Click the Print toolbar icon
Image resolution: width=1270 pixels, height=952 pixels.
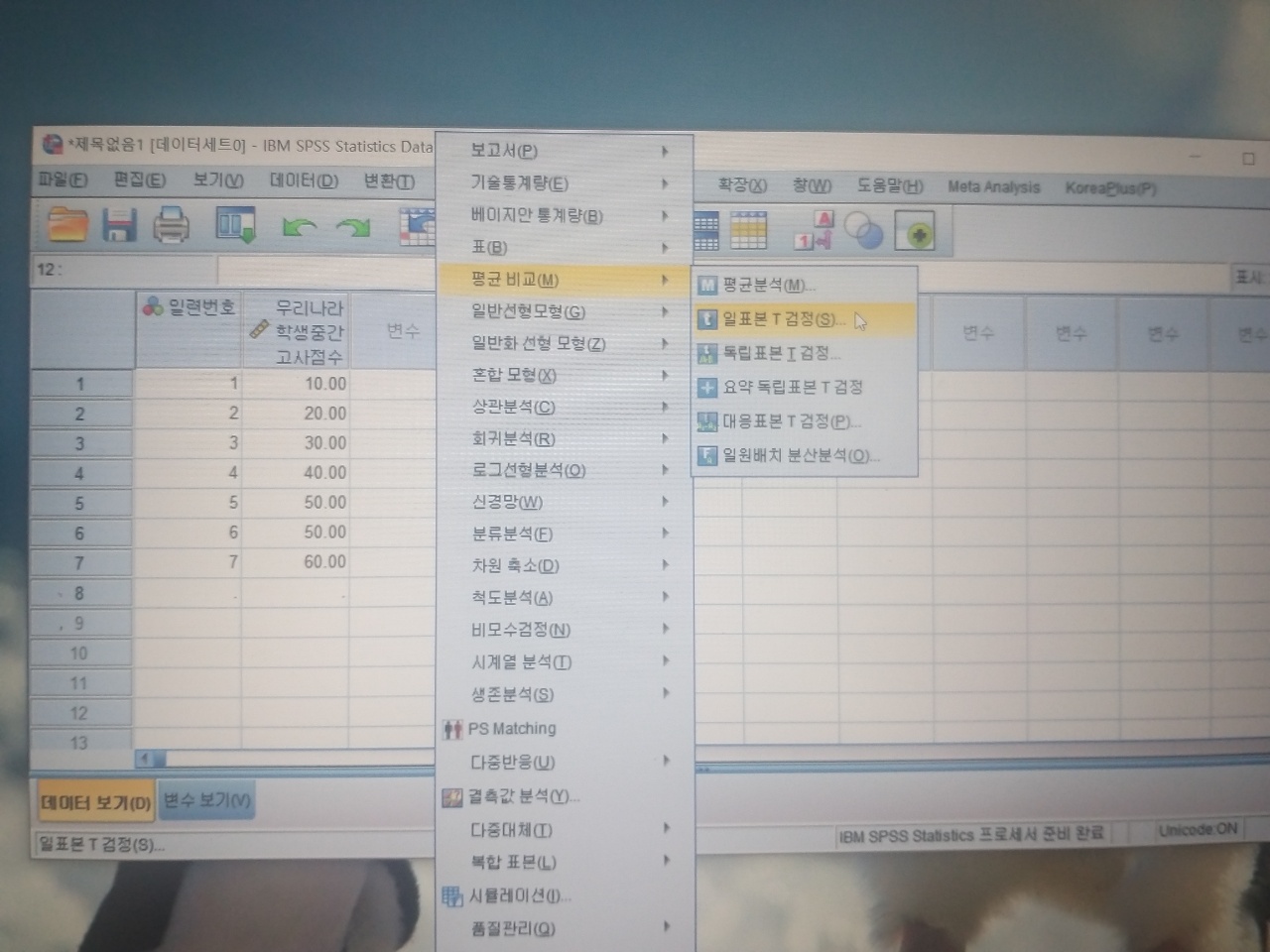tap(171, 226)
